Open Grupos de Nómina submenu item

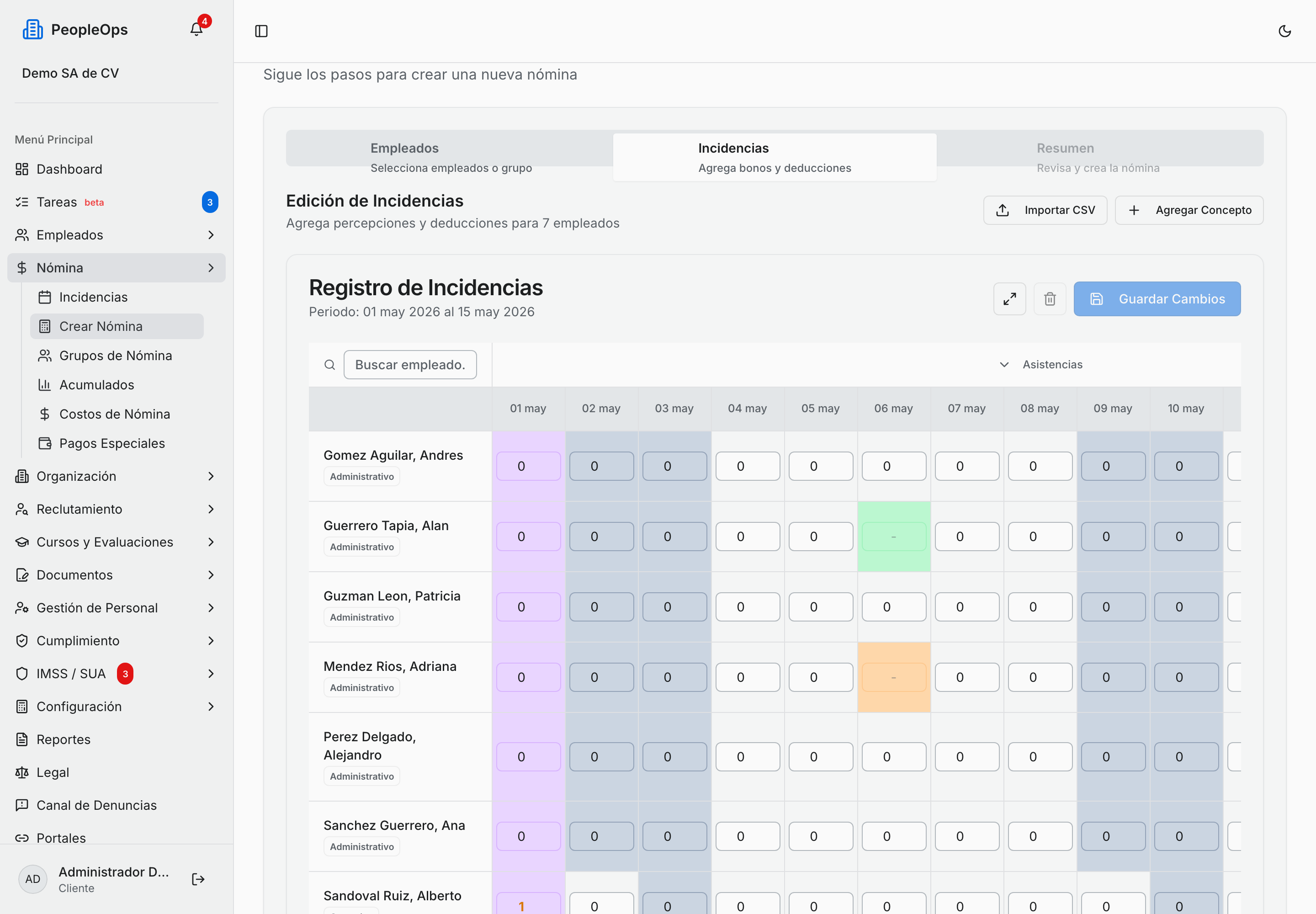pyautogui.click(x=116, y=356)
